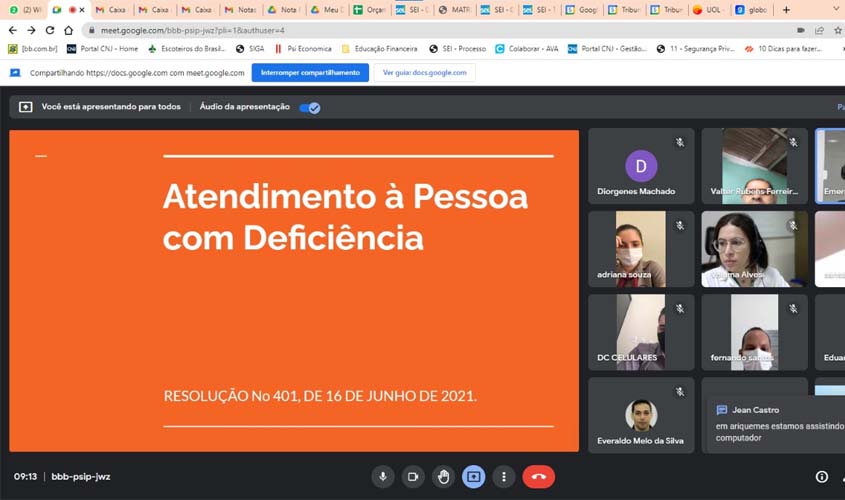Viewport: 845px width, 500px height.
Task: Open more options three-dot menu
Action: tap(504, 477)
